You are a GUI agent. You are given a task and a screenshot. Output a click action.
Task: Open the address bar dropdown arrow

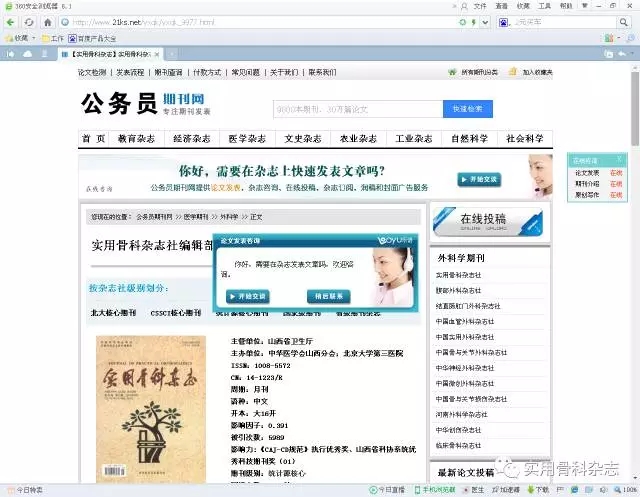pos(485,22)
